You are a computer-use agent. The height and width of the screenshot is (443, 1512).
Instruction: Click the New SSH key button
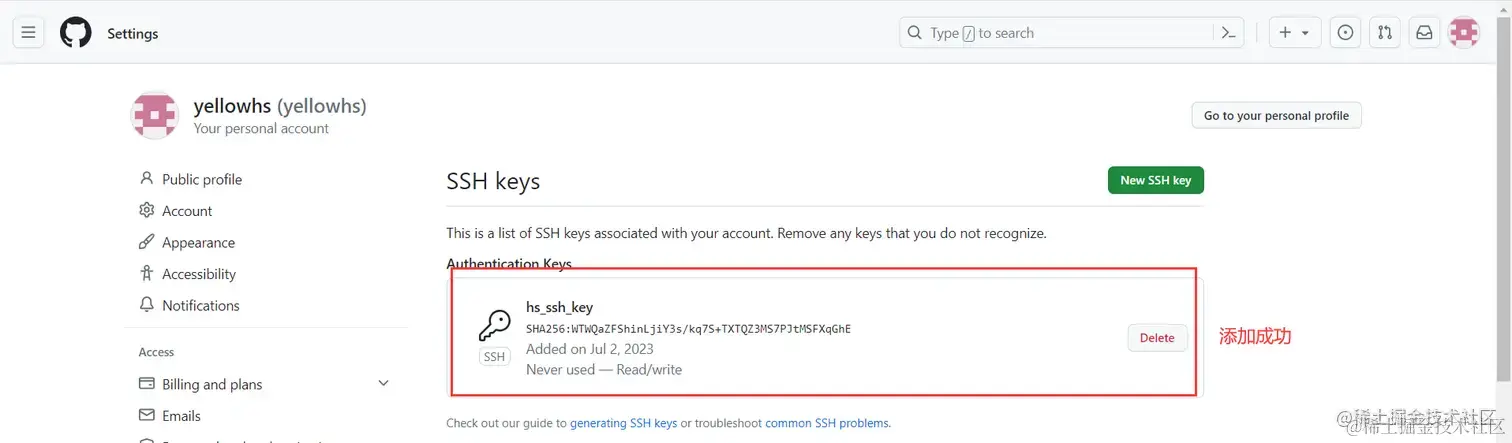tap(1155, 180)
